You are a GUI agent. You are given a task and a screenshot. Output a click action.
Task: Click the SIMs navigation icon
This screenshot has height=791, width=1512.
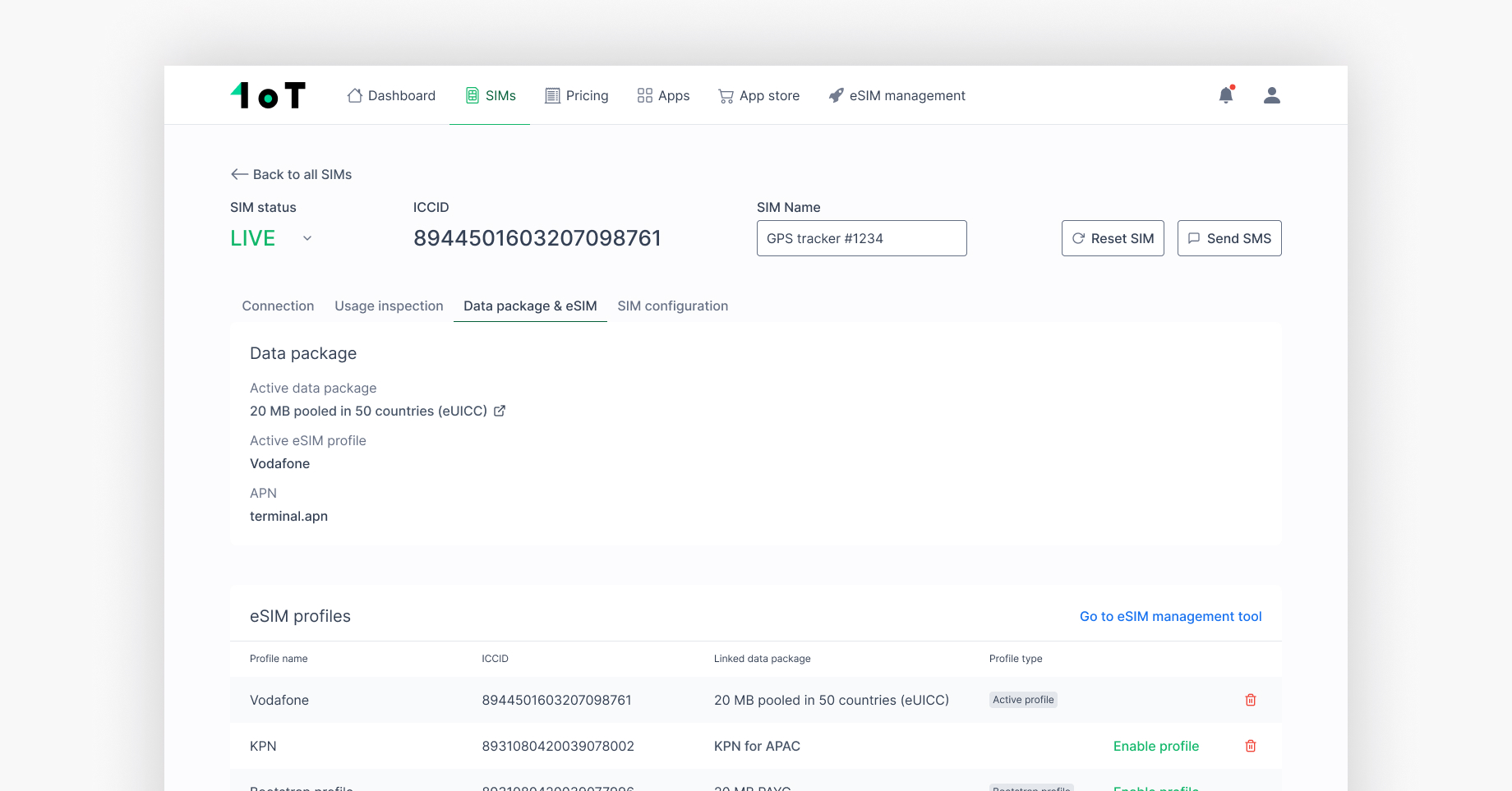pyautogui.click(x=472, y=95)
